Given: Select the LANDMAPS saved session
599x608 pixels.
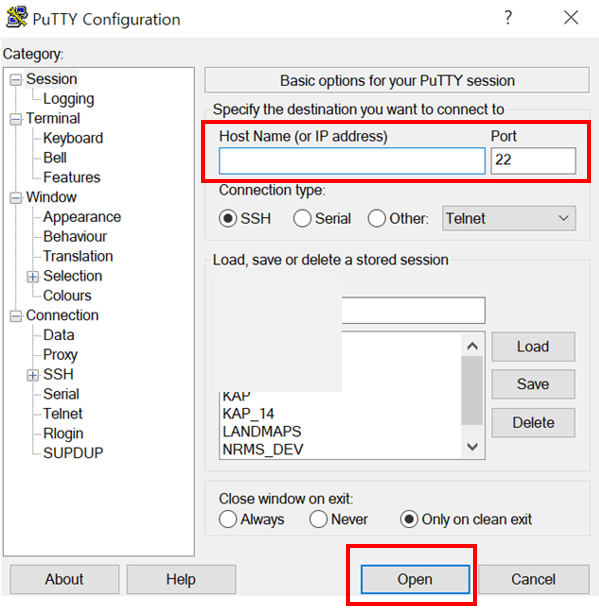Looking at the screenshot, I should click(x=262, y=432).
